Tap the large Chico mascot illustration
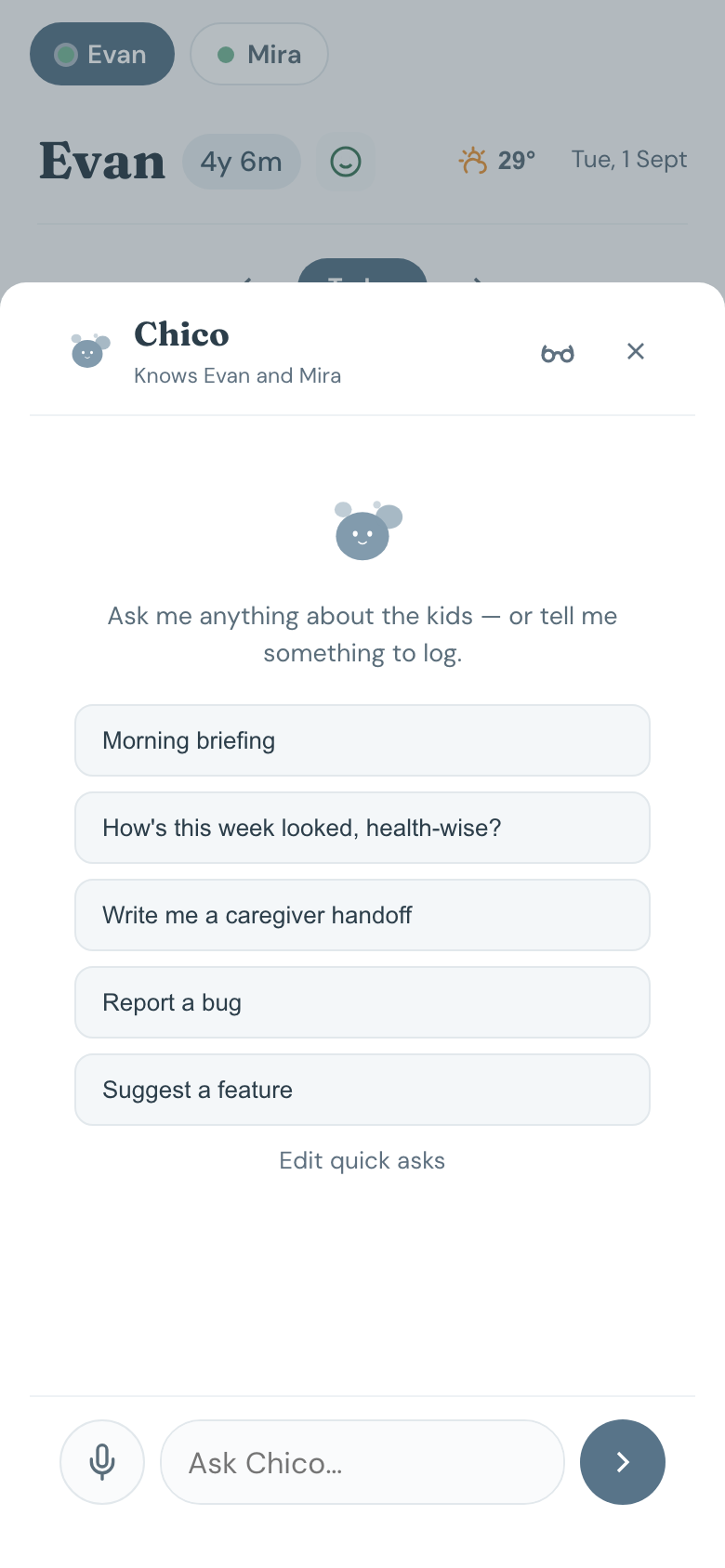This screenshot has height=1568, width=725. (367, 530)
